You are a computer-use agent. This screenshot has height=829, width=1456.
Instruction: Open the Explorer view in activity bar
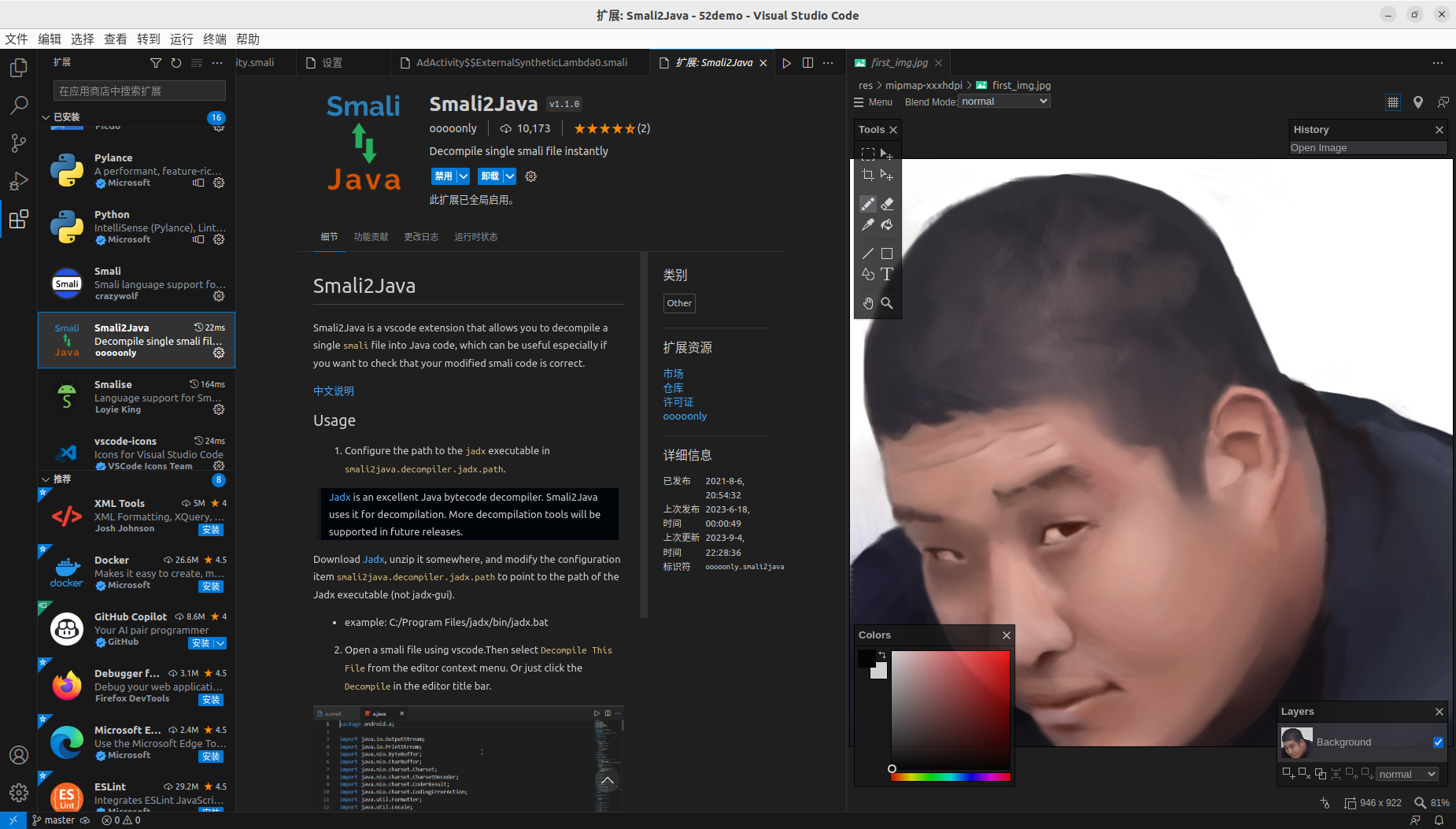point(19,68)
